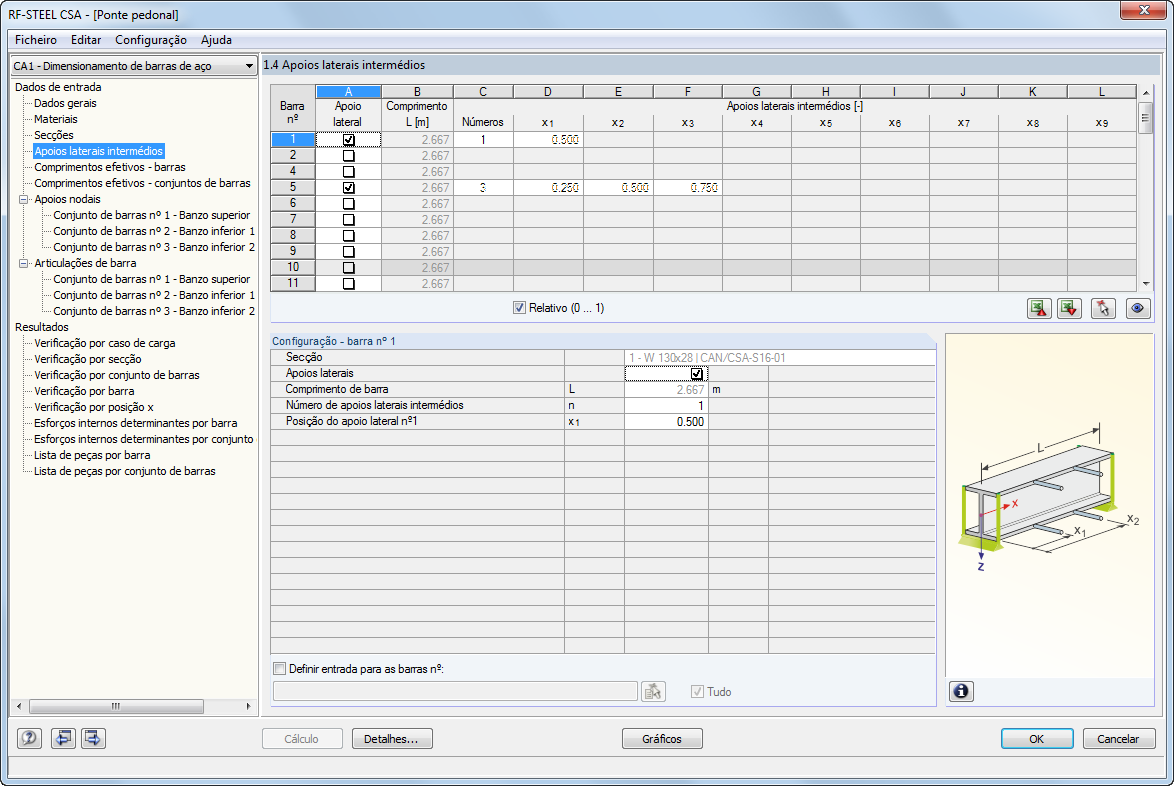1174x786 pixels.
Task: Open the Editar menu
Action: coord(86,40)
